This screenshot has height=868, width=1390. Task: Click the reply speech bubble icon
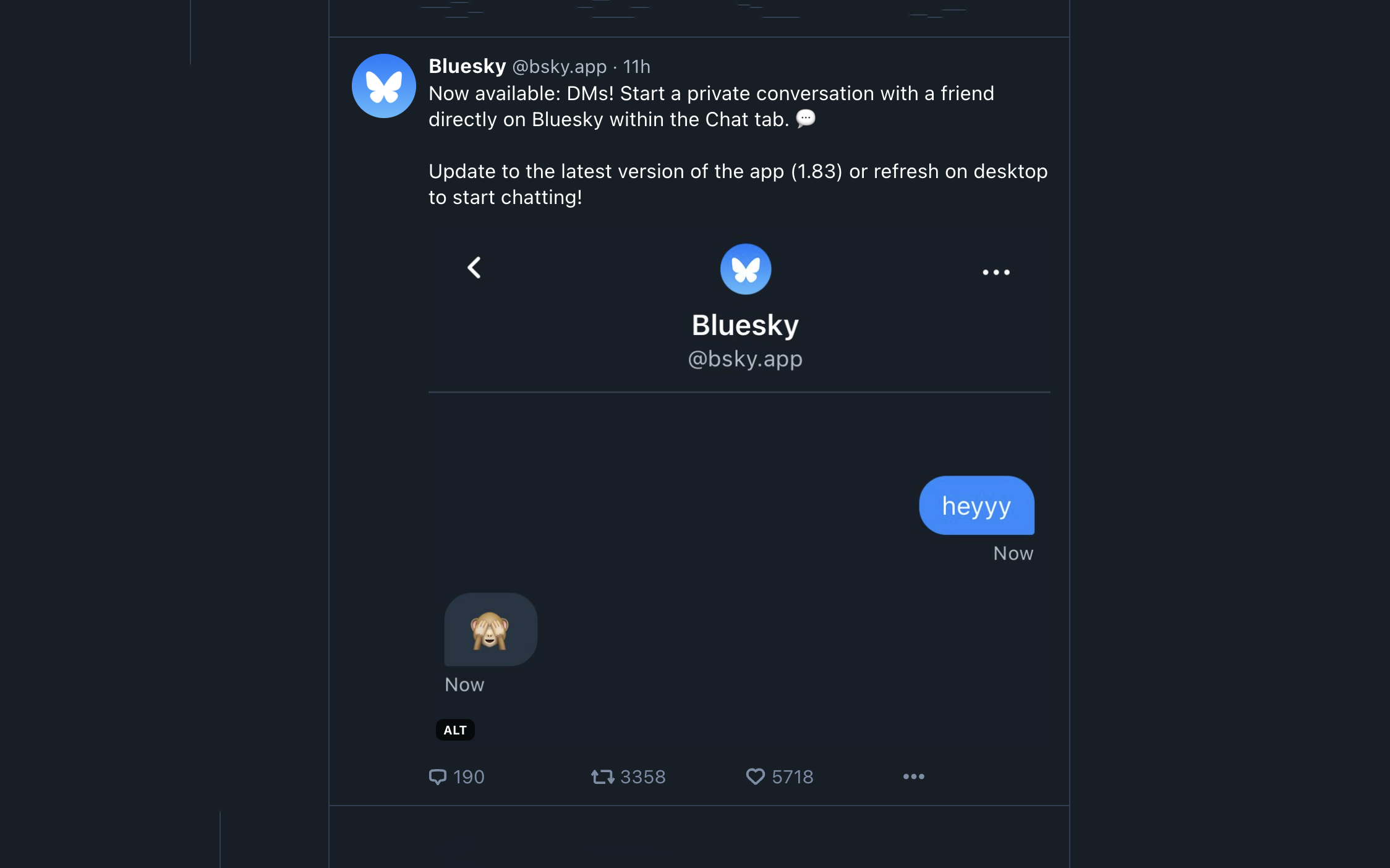pos(438,777)
